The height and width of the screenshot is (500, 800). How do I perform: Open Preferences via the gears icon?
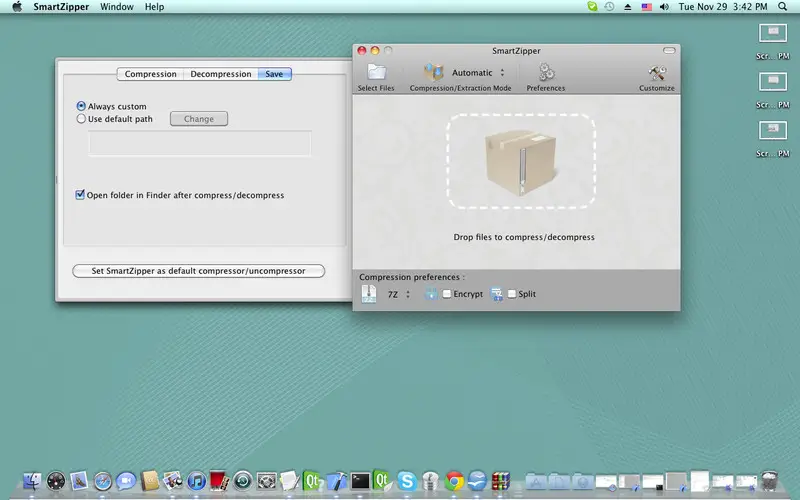(546, 72)
